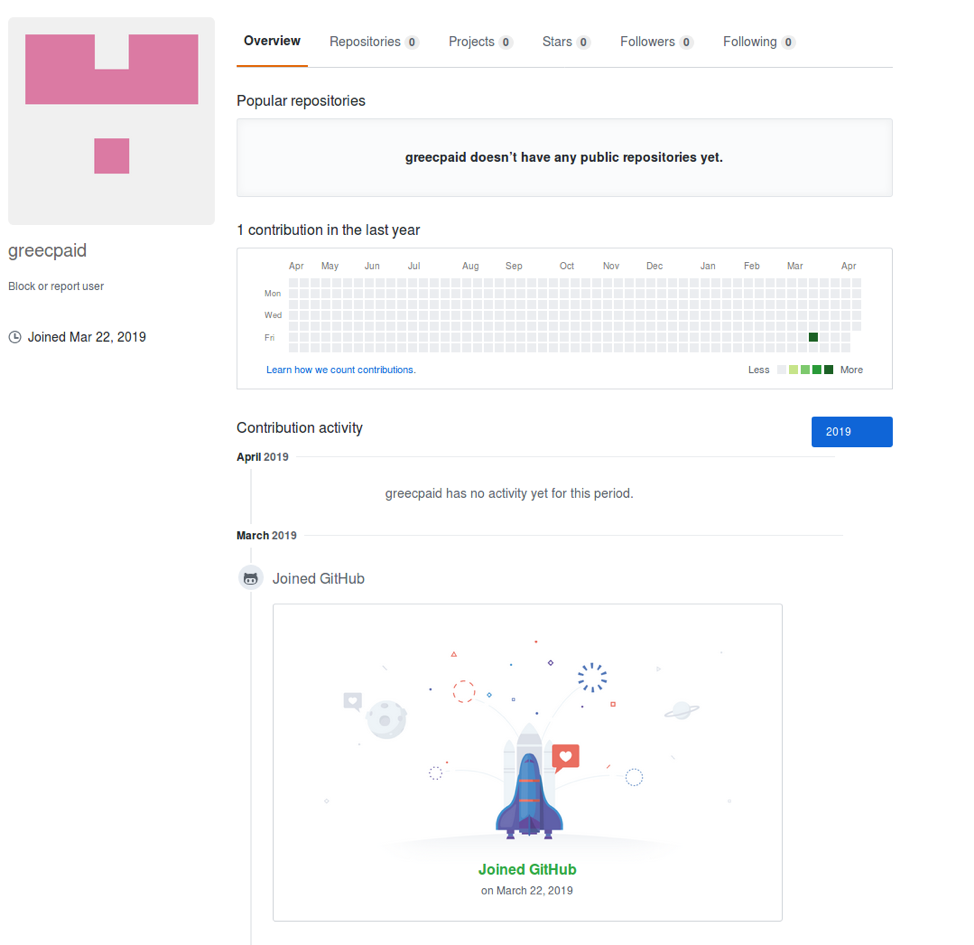Screen dimensions: 974x945
Task: Open Learn how we count contributions link
Action: pos(341,370)
